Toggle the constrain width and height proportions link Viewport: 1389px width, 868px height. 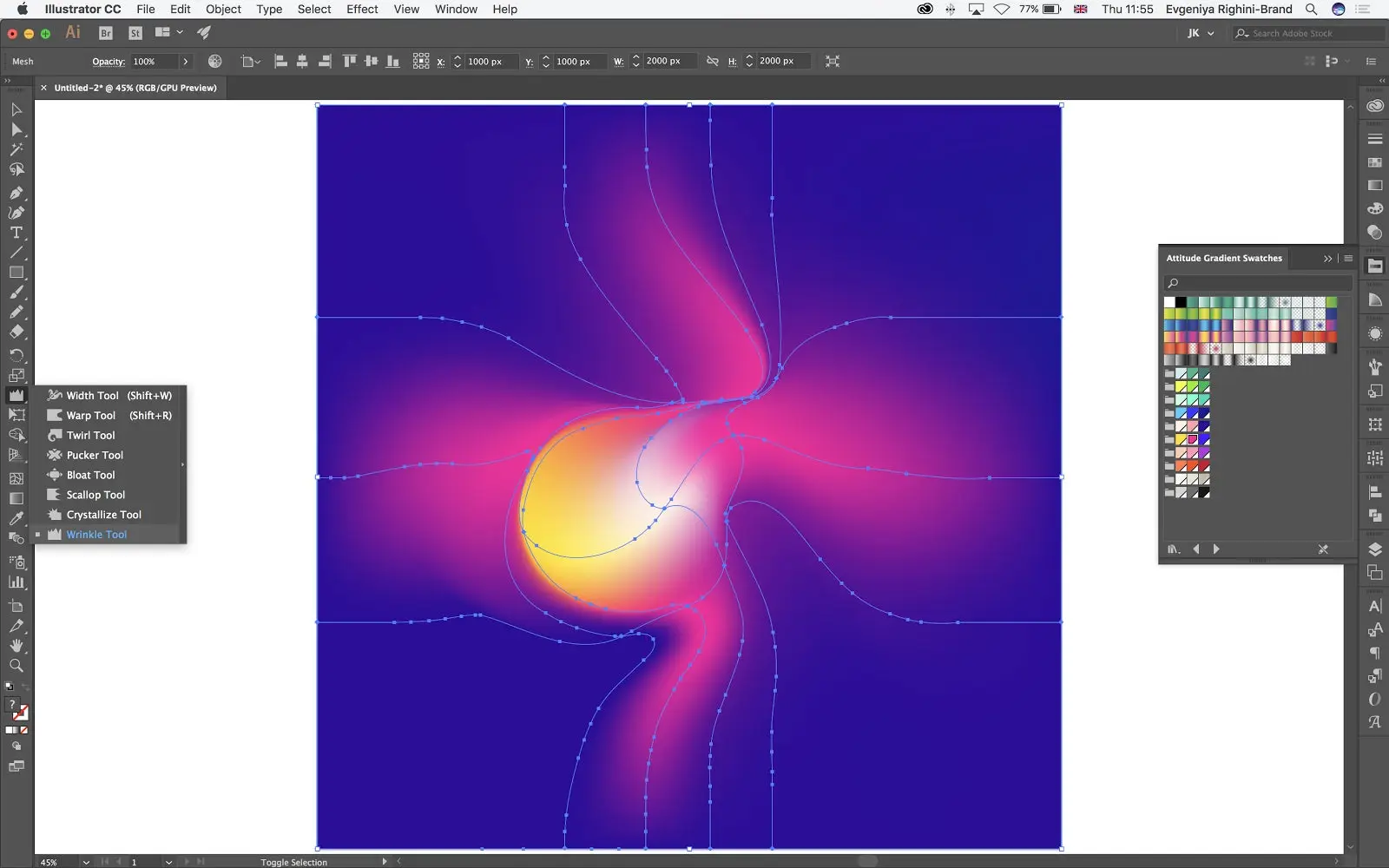click(712, 61)
